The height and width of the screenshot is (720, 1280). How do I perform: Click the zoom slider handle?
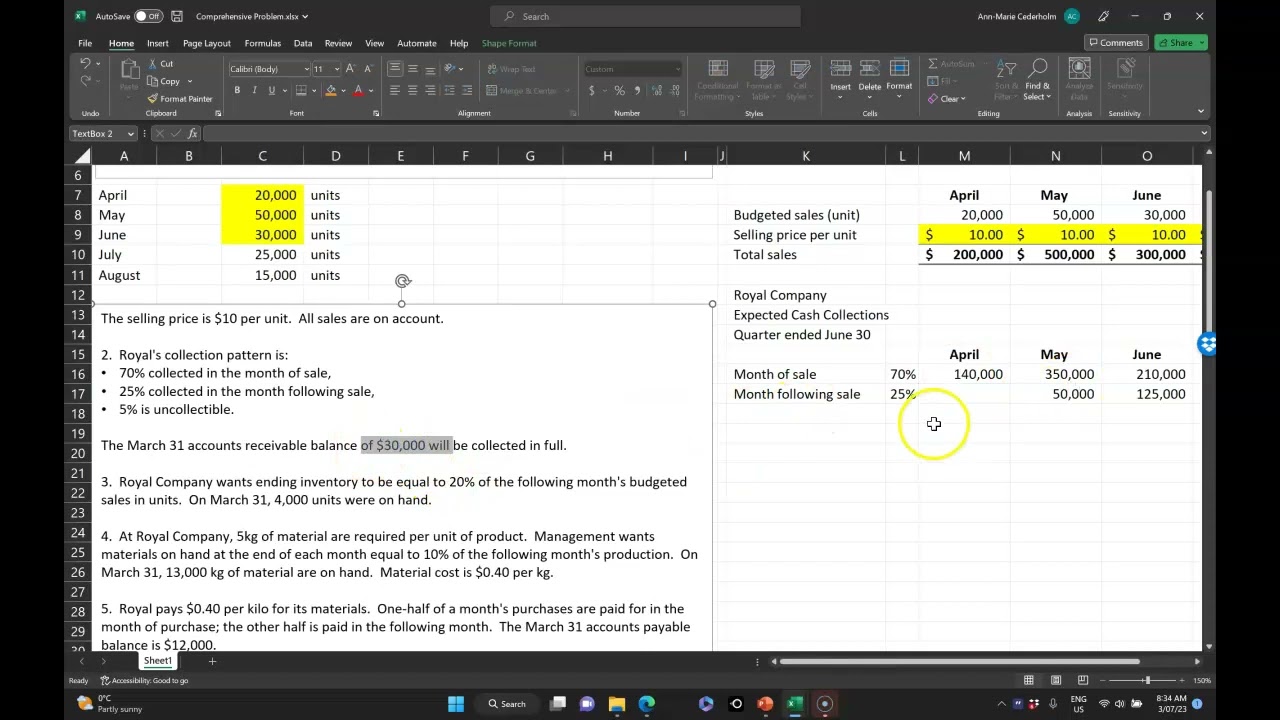tap(1147, 680)
